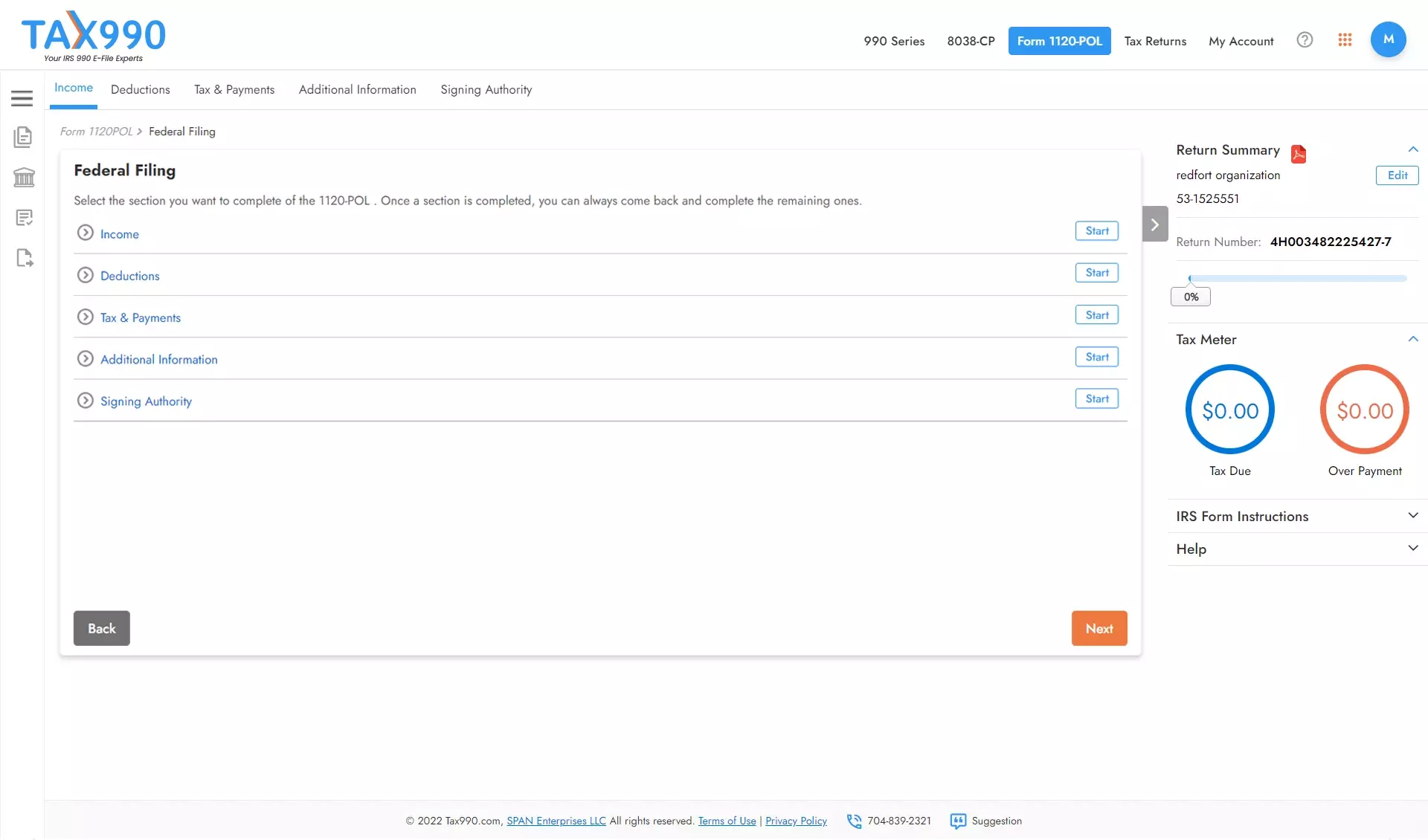This screenshot has height=840, width=1428.
Task: Click the Over Payment $0.00 meter
Action: [1365, 409]
